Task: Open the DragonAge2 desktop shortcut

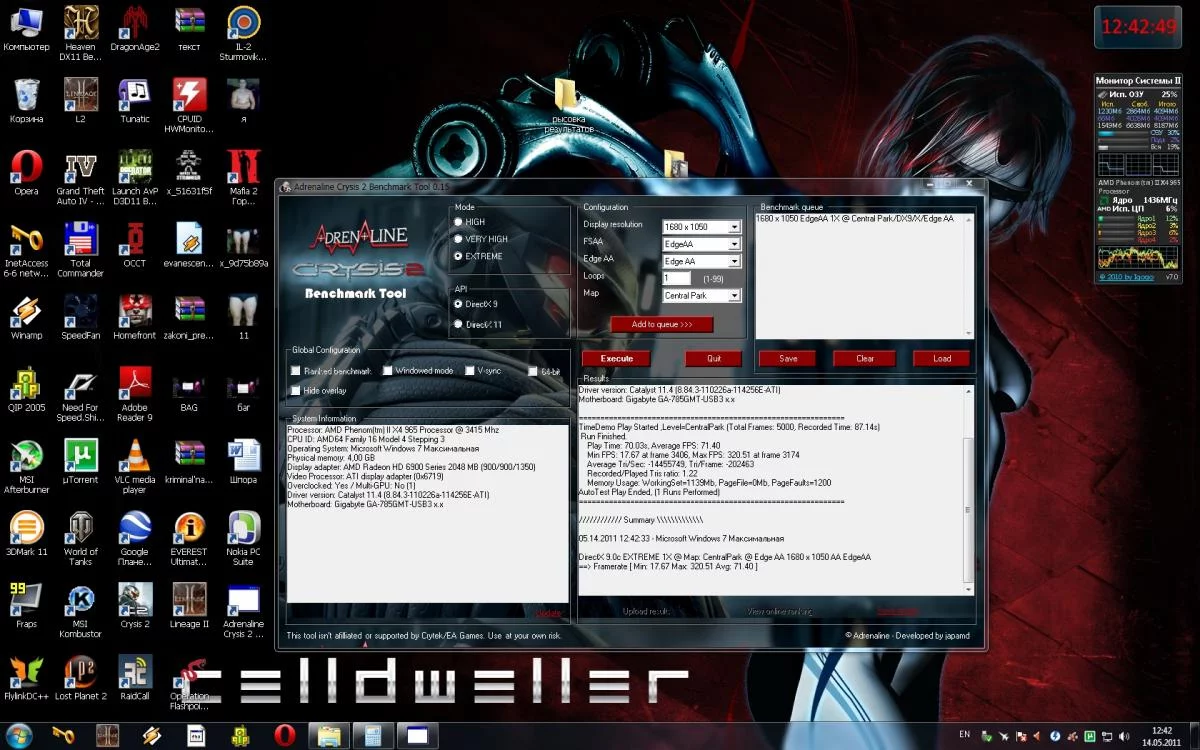Action: pyautogui.click(x=134, y=28)
